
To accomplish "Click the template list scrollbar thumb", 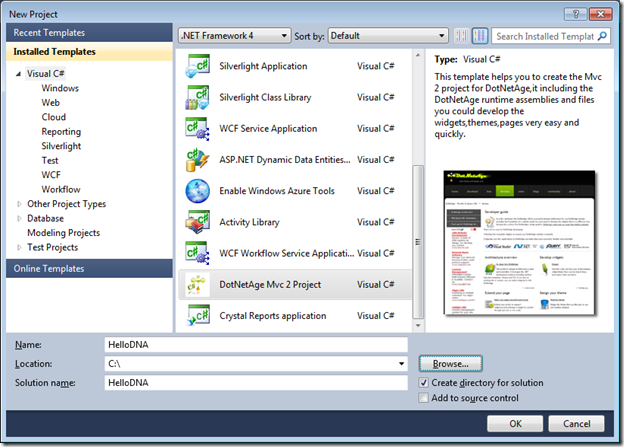I will (x=418, y=242).
